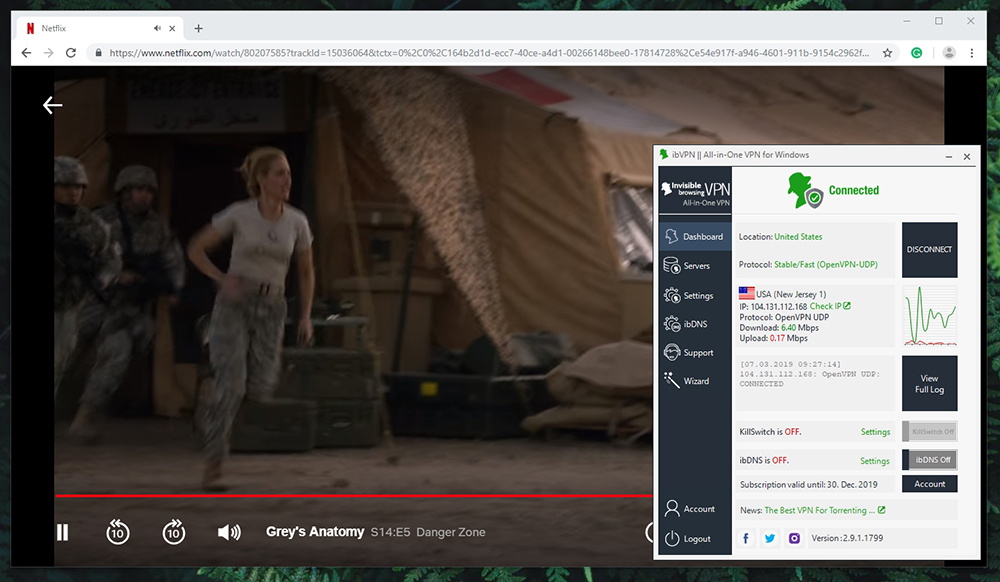This screenshot has width=1000, height=582.
Task: Open the Dashboard section in ibVPN
Action: [695, 236]
